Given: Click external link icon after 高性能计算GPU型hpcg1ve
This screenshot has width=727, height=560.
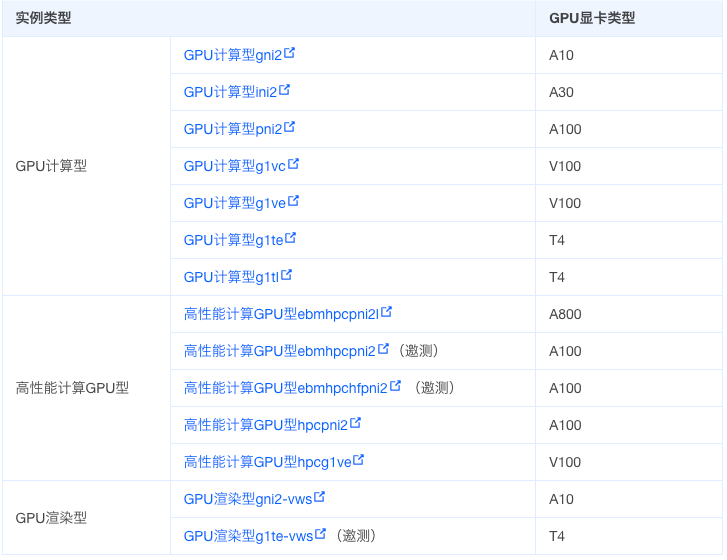Looking at the screenshot, I should [359, 461].
